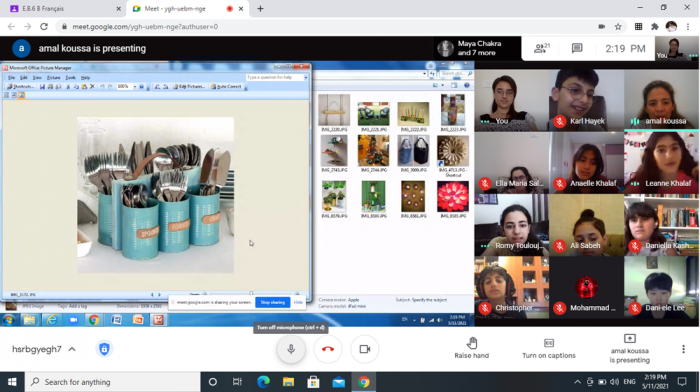The height and width of the screenshot is (392, 700).
Task: Turn off the microphone
Action: click(291, 349)
